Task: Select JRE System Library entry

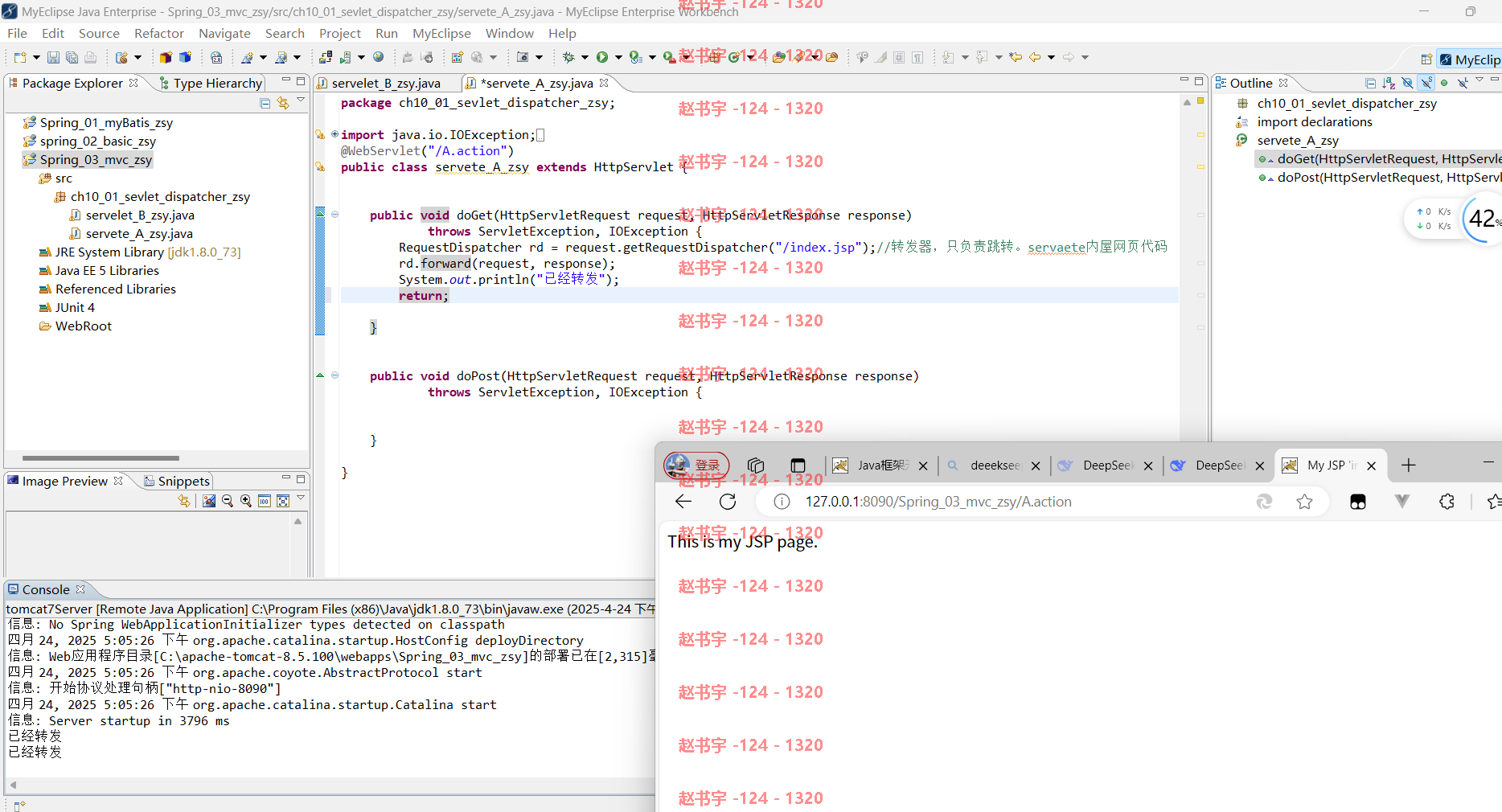Action: (x=140, y=252)
